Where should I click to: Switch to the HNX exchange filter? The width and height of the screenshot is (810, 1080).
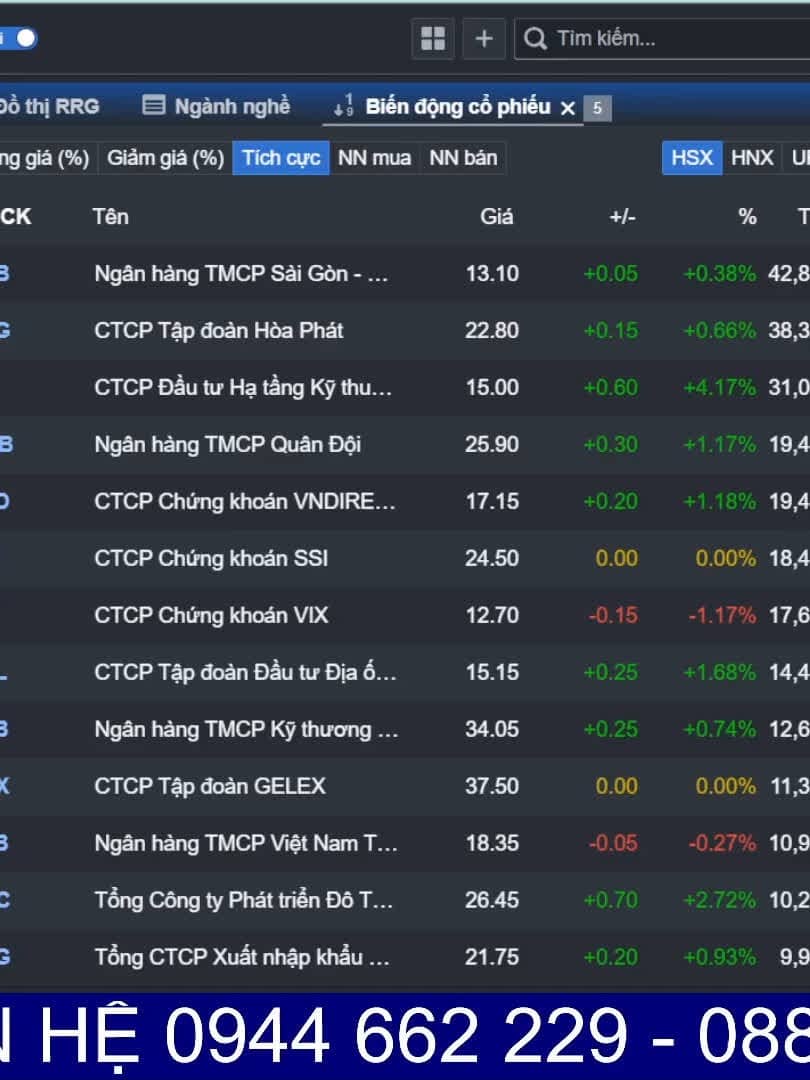tap(752, 158)
